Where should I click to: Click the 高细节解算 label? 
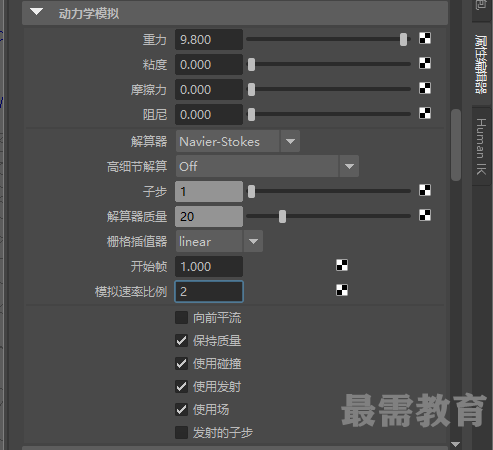click(x=137, y=167)
